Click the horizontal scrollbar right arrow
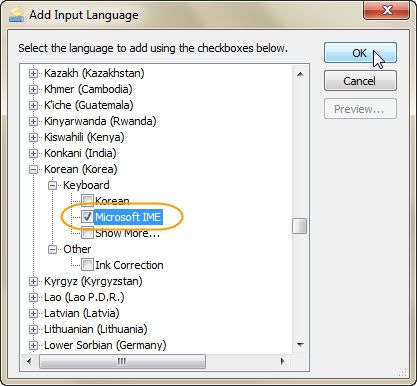The height and width of the screenshot is (386, 417). 283,361
